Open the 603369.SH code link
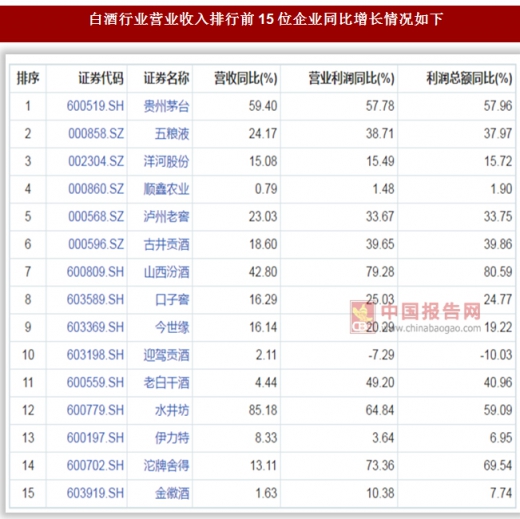This screenshot has height=519, width=520. pyautogui.click(x=95, y=327)
